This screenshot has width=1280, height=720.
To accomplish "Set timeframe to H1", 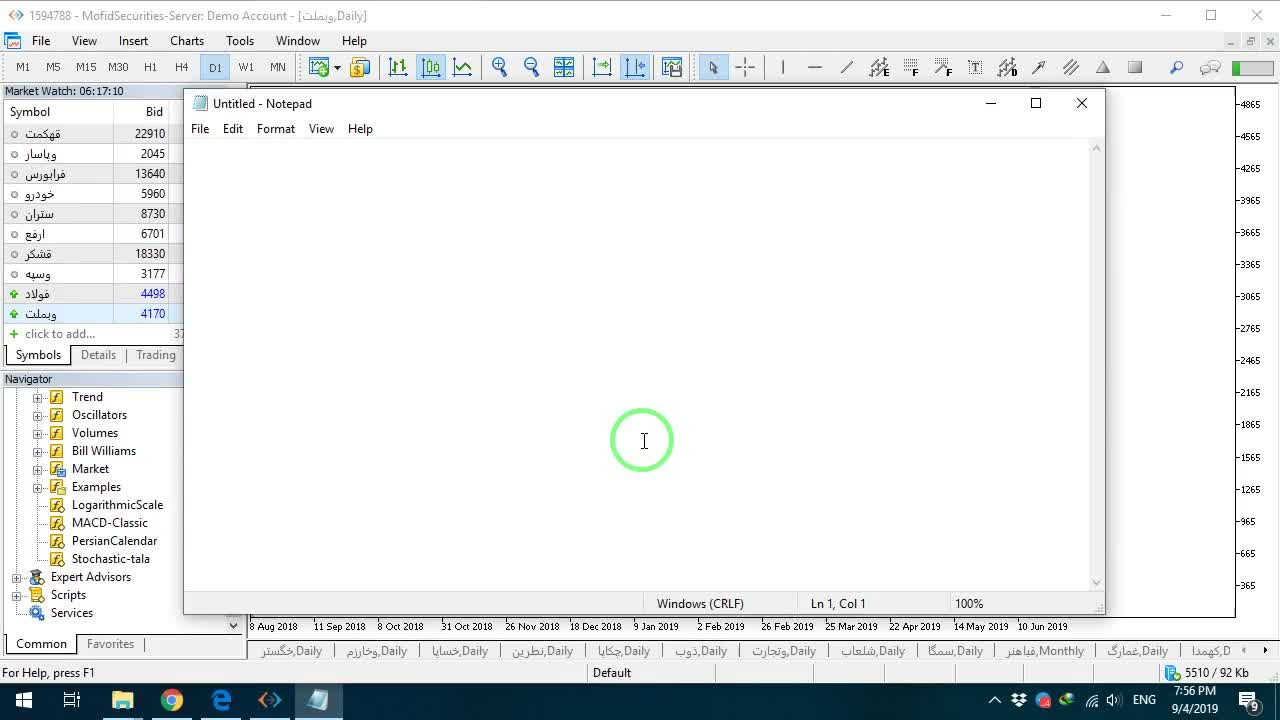I will coord(150,67).
